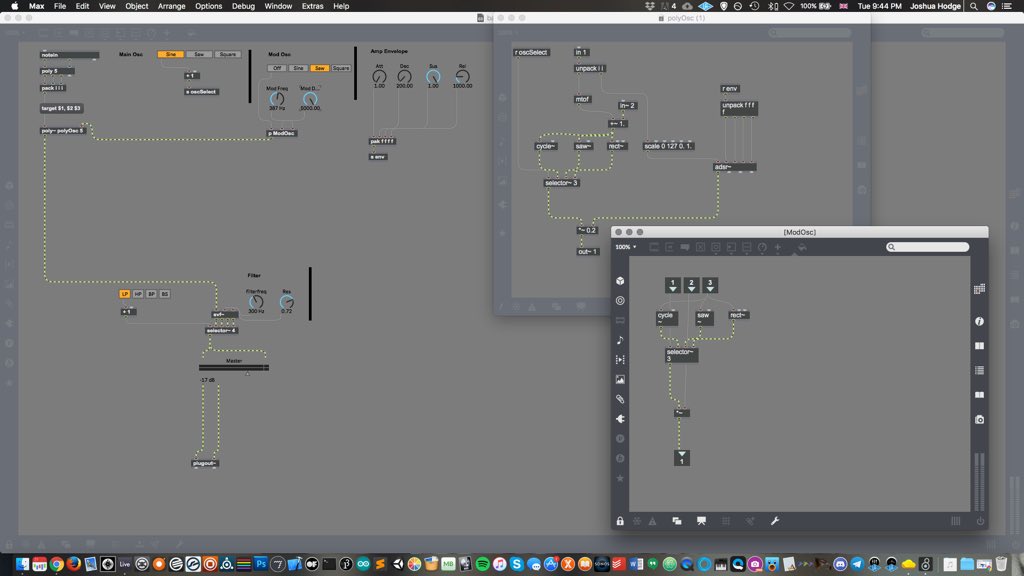The height and width of the screenshot is (576, 1024).
Task: Click the wrench icon in ModOsc bottom toolbar
Action: (x=775, y=521)
